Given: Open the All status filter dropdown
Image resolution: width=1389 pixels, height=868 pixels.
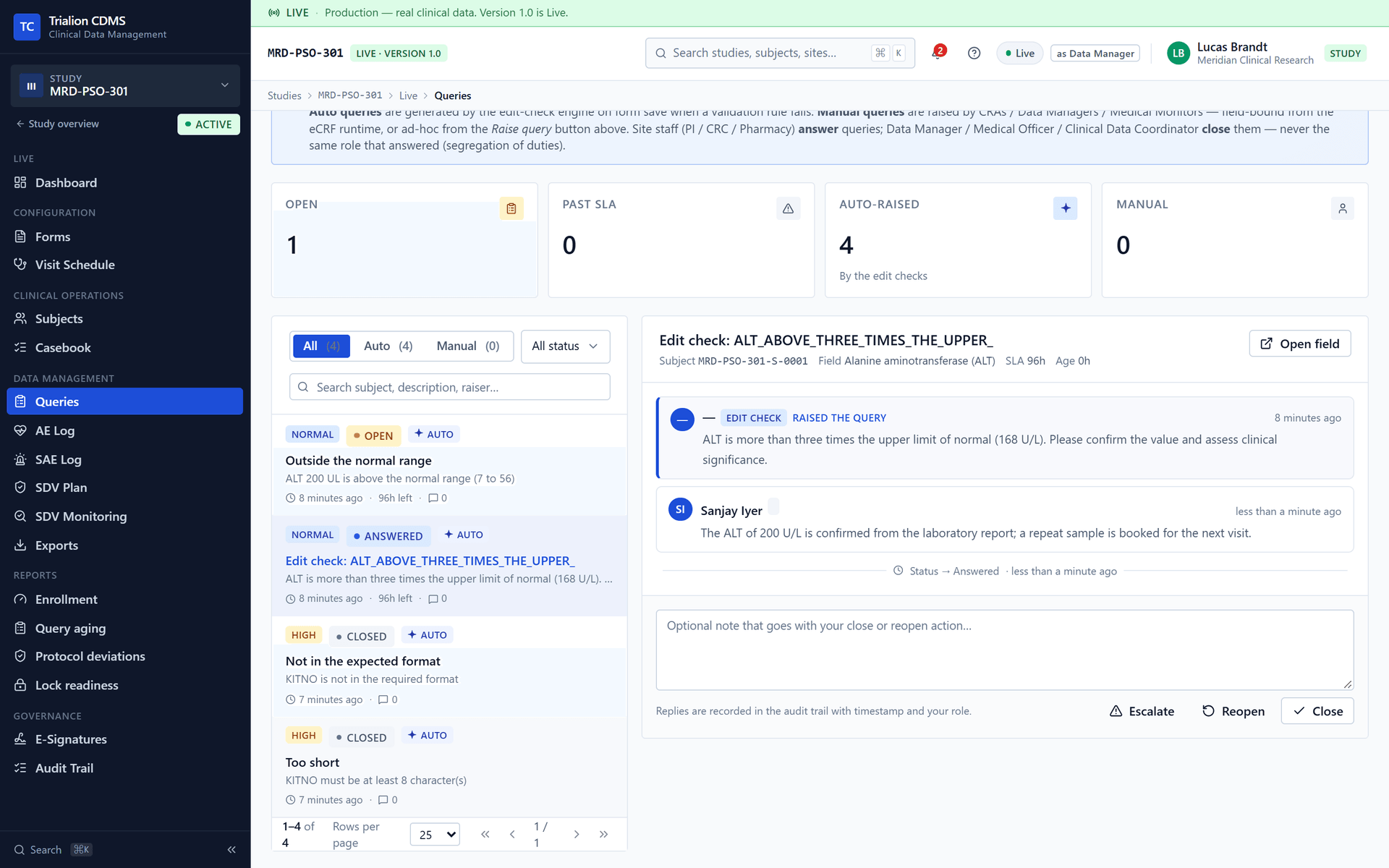Looking at the screenshot, I should [x=565, y=346].
